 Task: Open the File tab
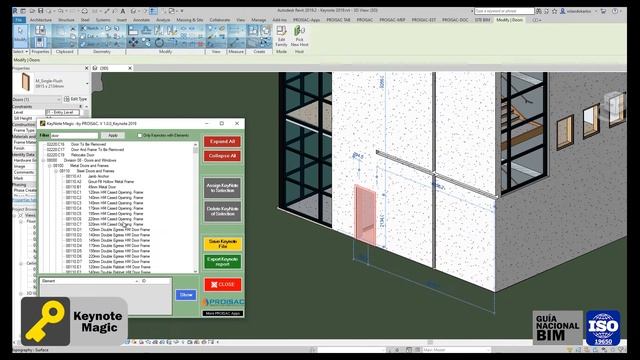coord(19,20)
